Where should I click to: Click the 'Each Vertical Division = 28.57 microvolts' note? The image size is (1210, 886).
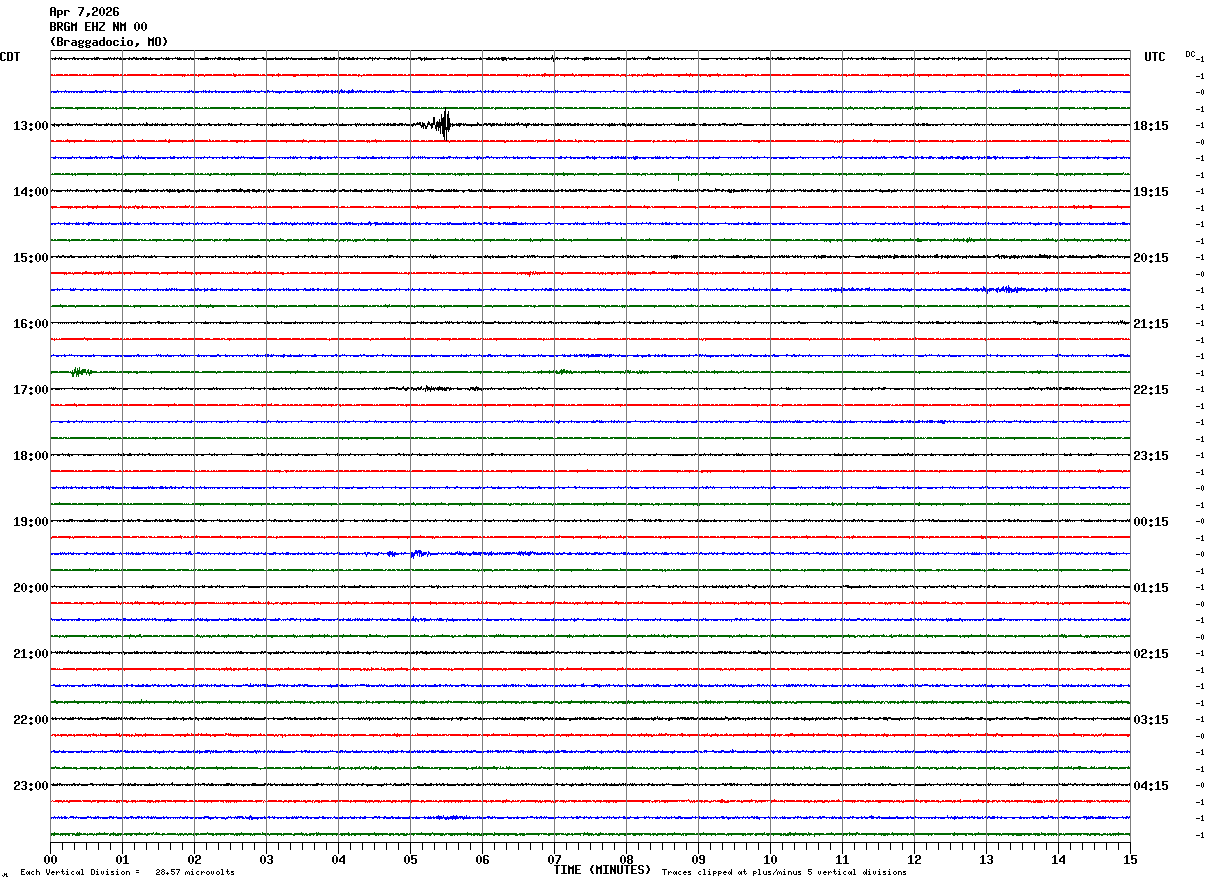tap(127, 872)
